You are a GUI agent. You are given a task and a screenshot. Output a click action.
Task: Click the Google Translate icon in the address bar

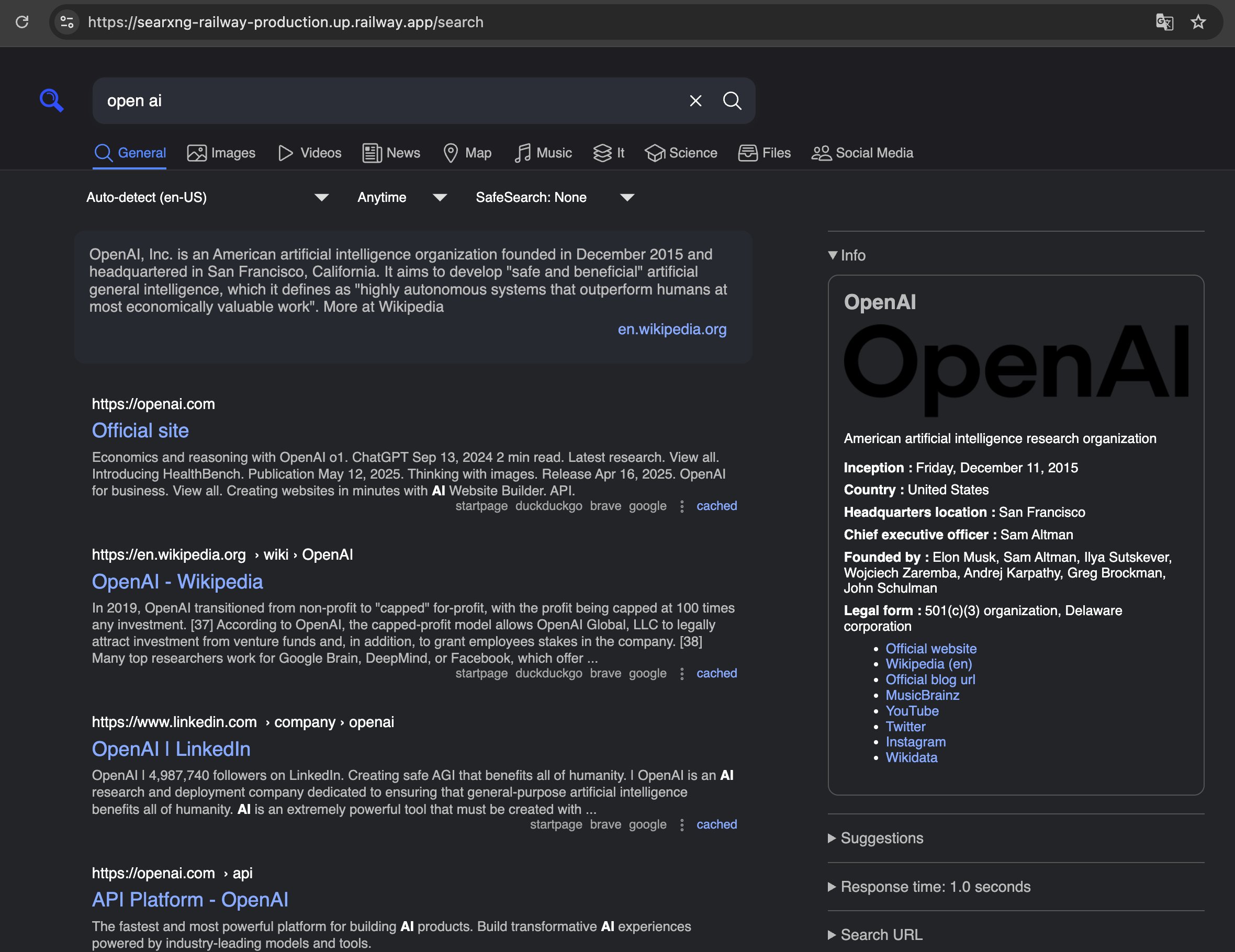click(x=1164, y=22)
